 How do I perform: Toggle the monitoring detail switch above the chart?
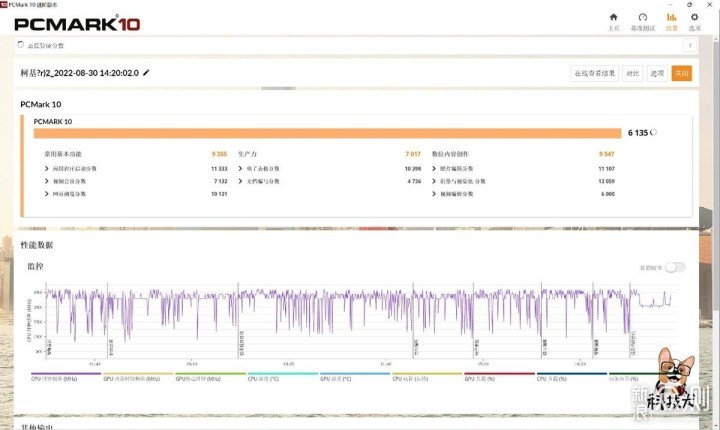(x=675, y=267)
